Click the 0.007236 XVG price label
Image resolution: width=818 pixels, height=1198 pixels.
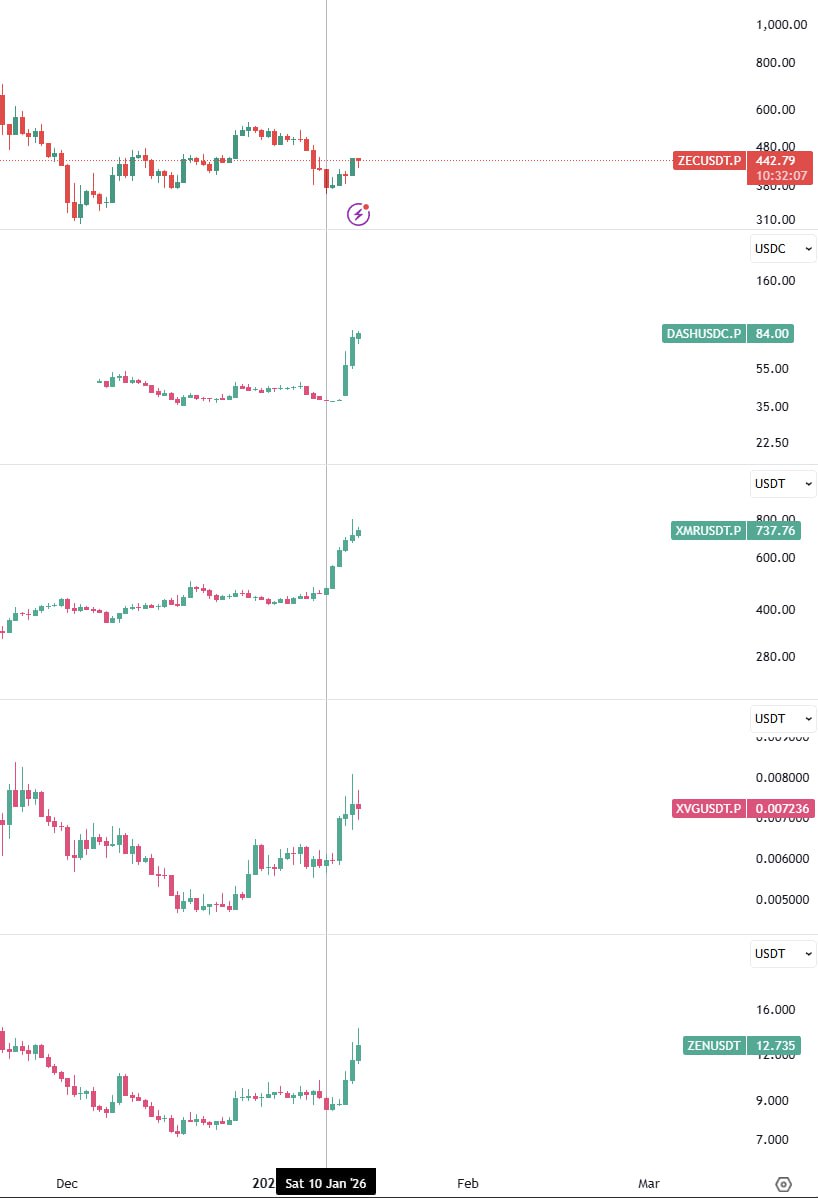point(776,808)
